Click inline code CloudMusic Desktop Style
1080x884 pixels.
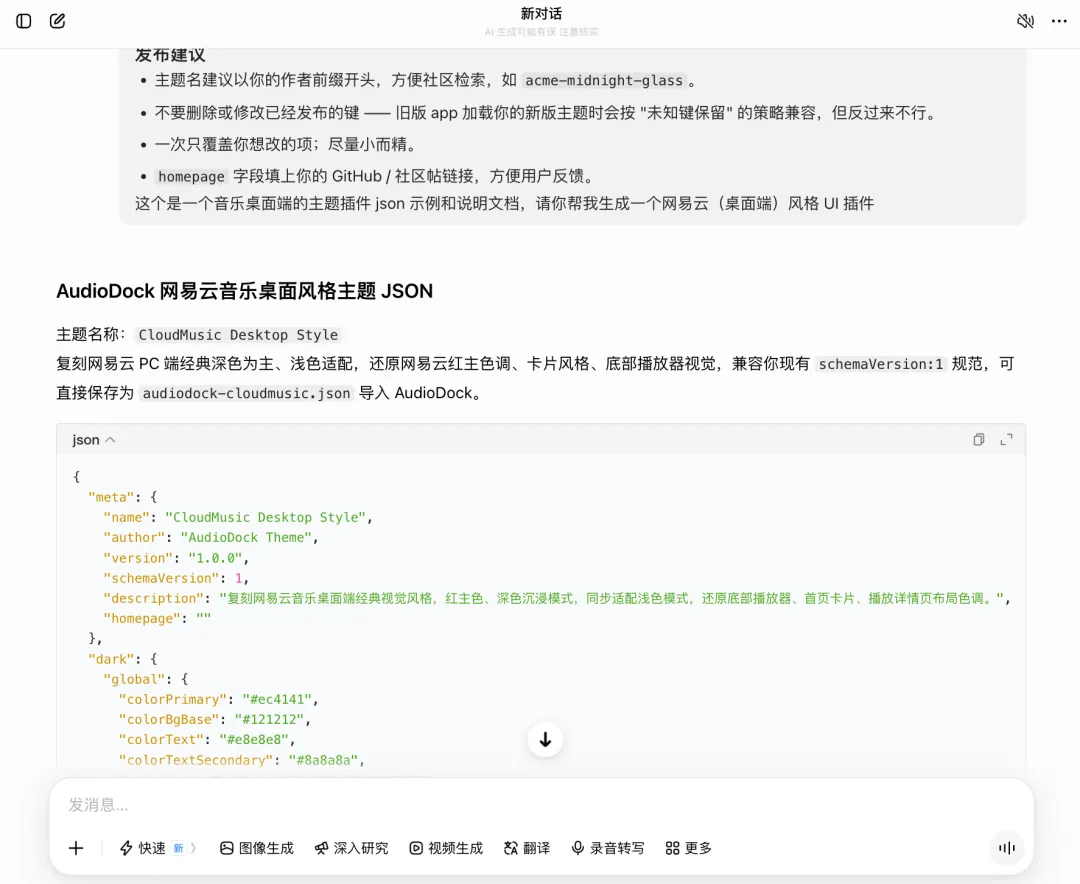tap(238, 335)
